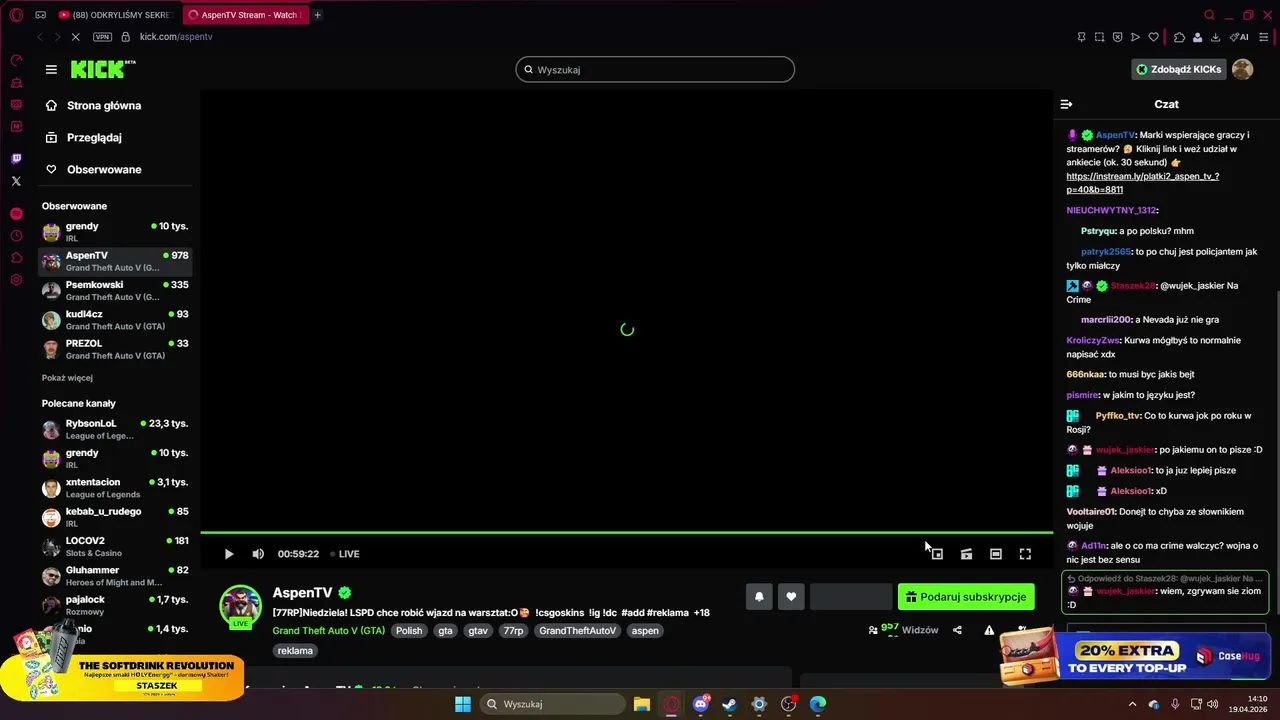Toggle the Opera VPN badge
The width and height of the screenshot is (1280, 720).
tap(102, 36)
